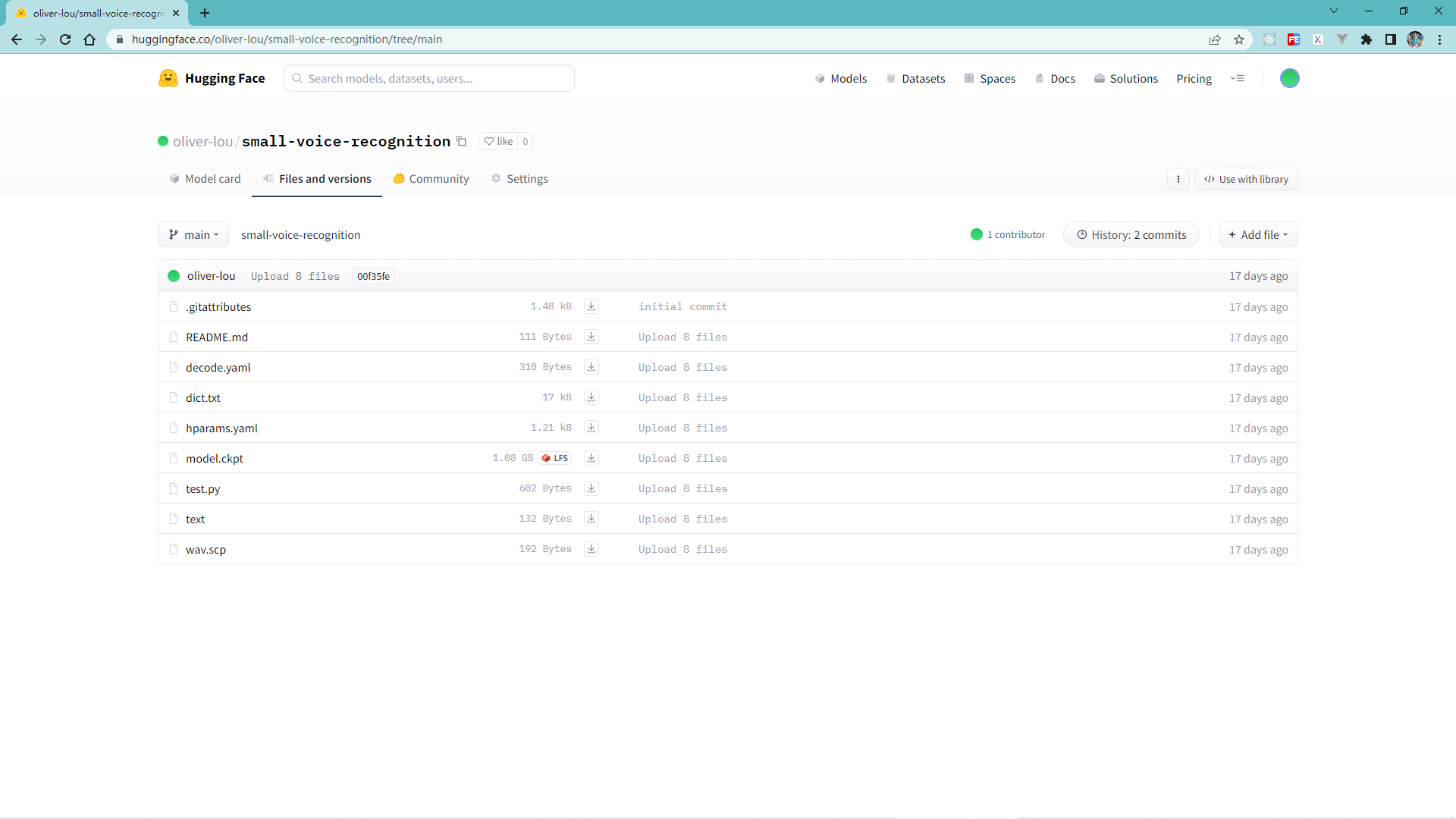Download hparams.yaml via its download icon
Screen dimensions: 1456x819
tap(591, 428)
